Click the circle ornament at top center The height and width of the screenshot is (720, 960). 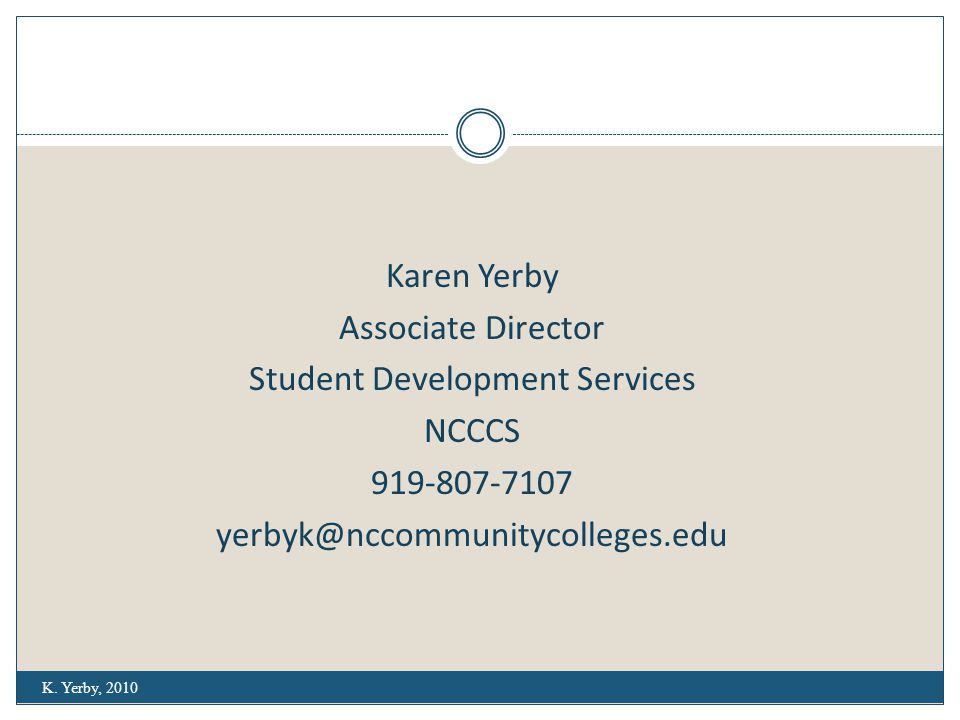(480, 133)
